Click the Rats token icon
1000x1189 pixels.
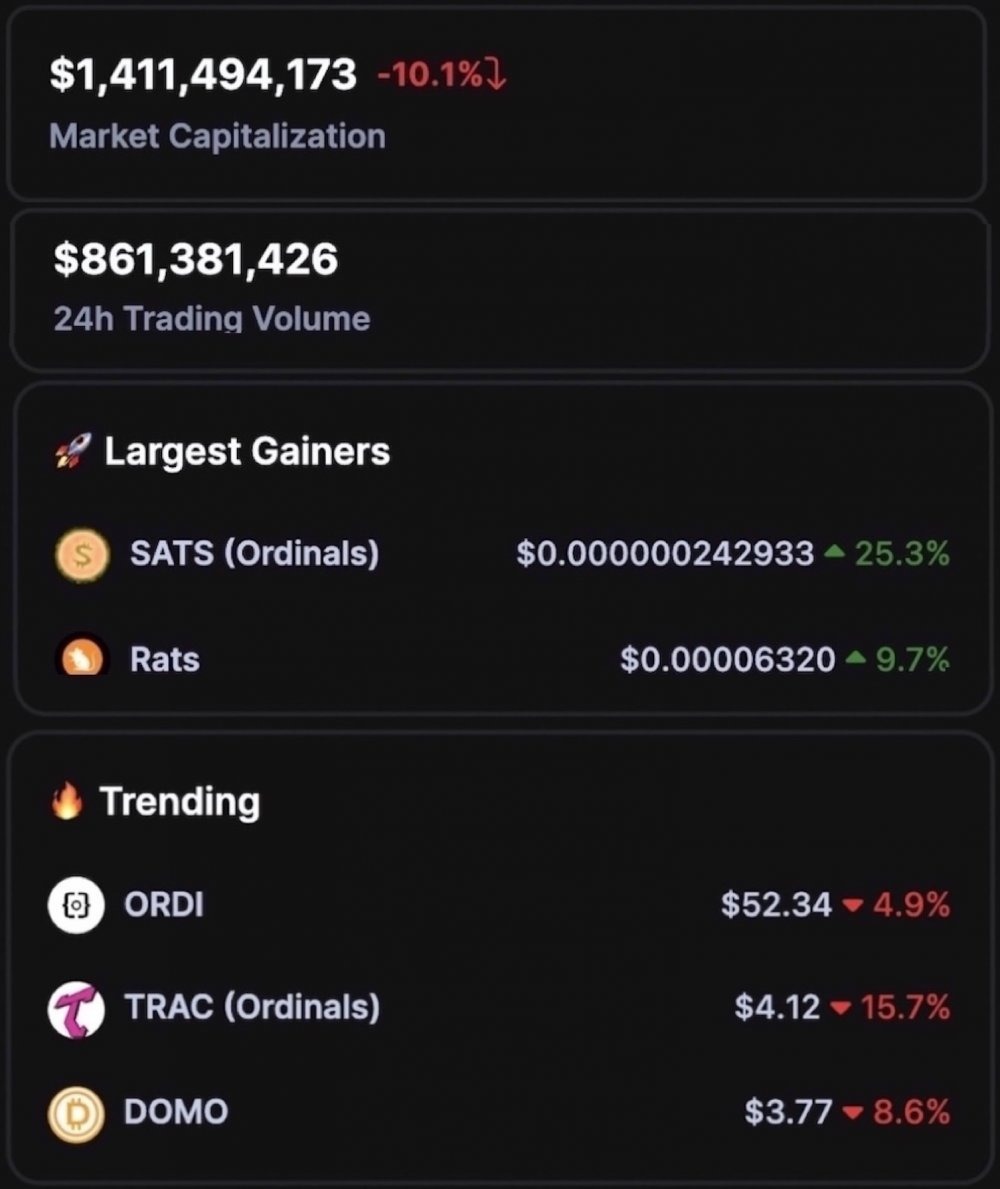coord(82,657)
